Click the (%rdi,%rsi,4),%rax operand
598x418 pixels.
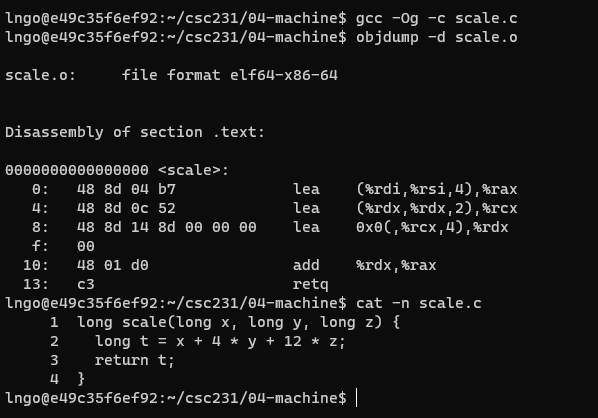point(437,189)
